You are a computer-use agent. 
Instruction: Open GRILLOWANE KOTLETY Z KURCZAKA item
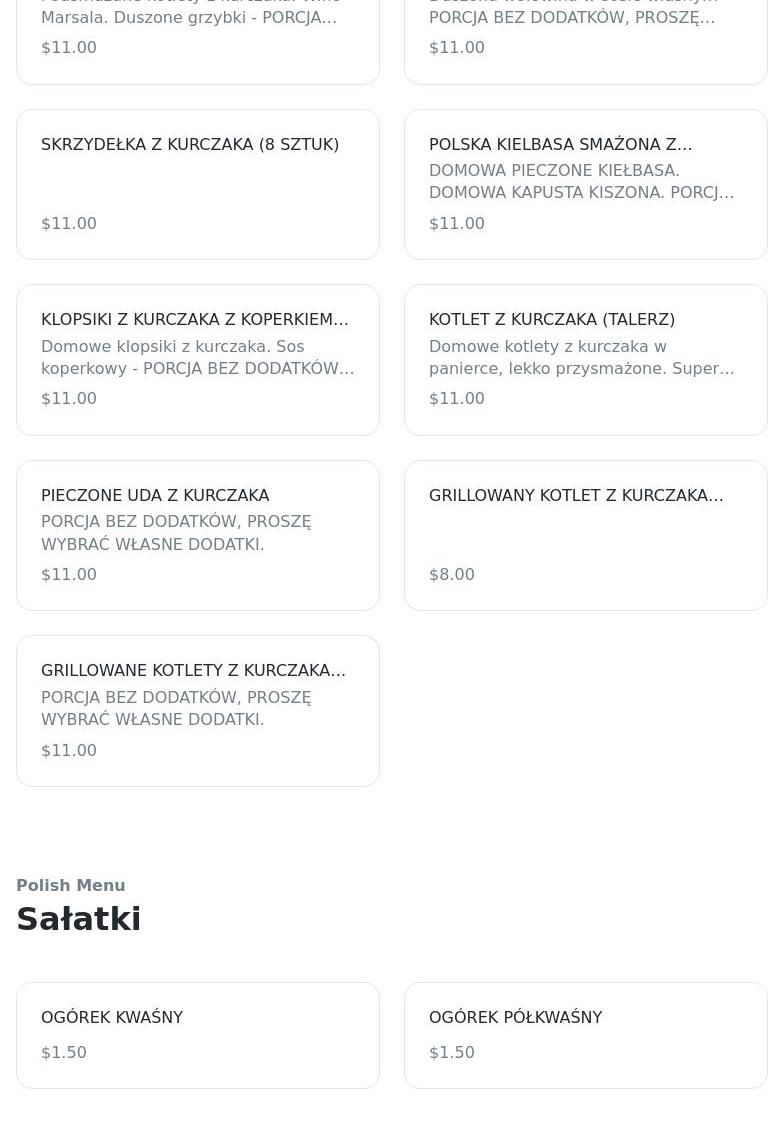(x=193, y=671)
